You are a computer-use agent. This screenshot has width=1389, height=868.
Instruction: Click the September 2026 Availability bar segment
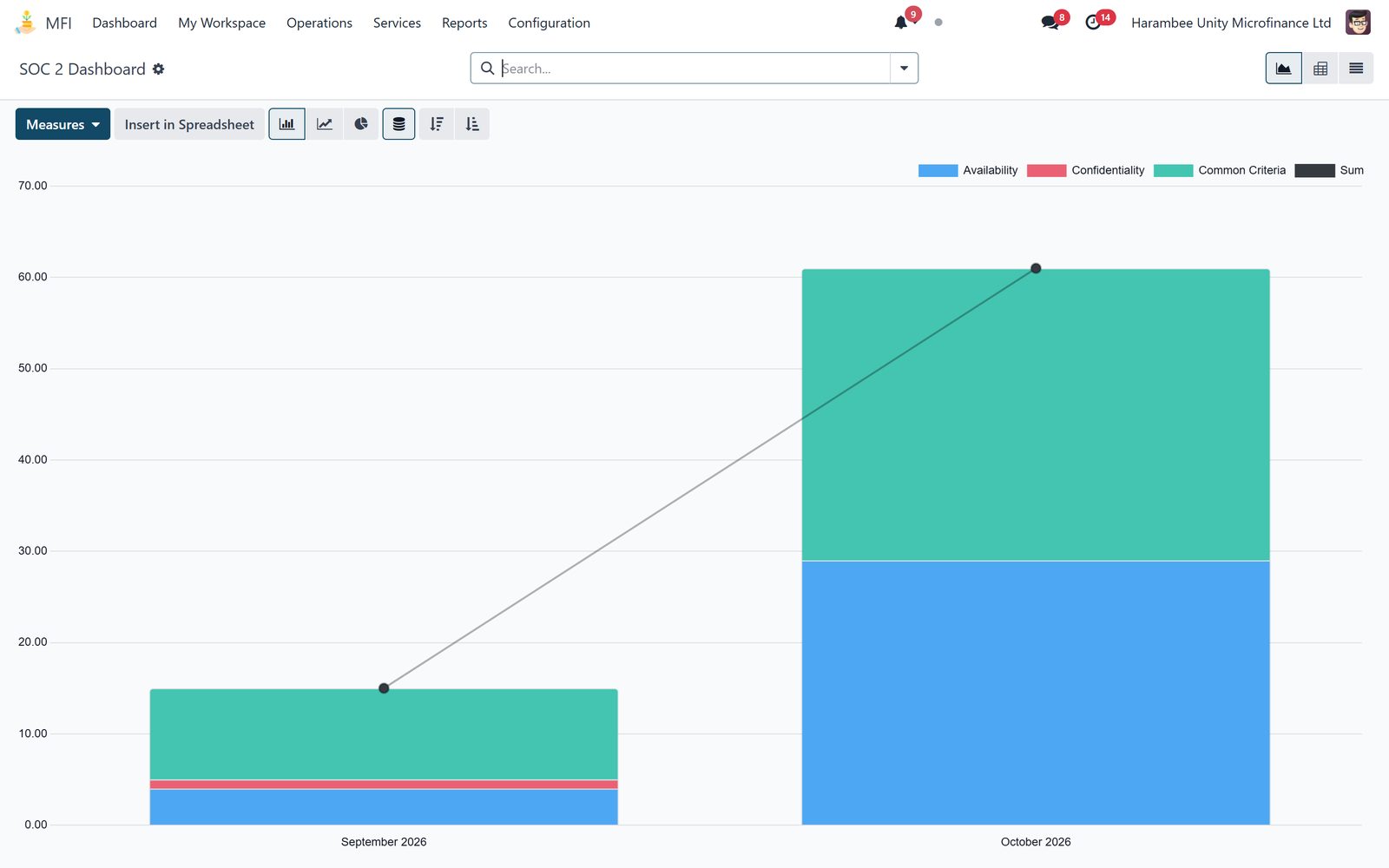[384, 807]
